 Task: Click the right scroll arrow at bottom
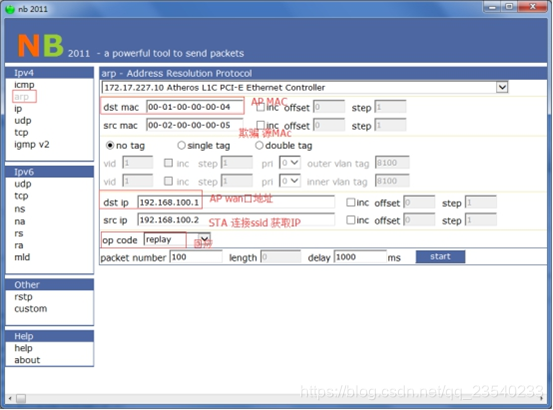541,398
